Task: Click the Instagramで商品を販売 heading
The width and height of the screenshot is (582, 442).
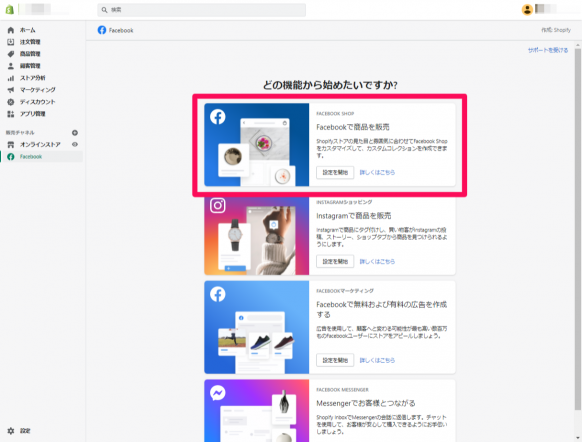Action: 353,216
